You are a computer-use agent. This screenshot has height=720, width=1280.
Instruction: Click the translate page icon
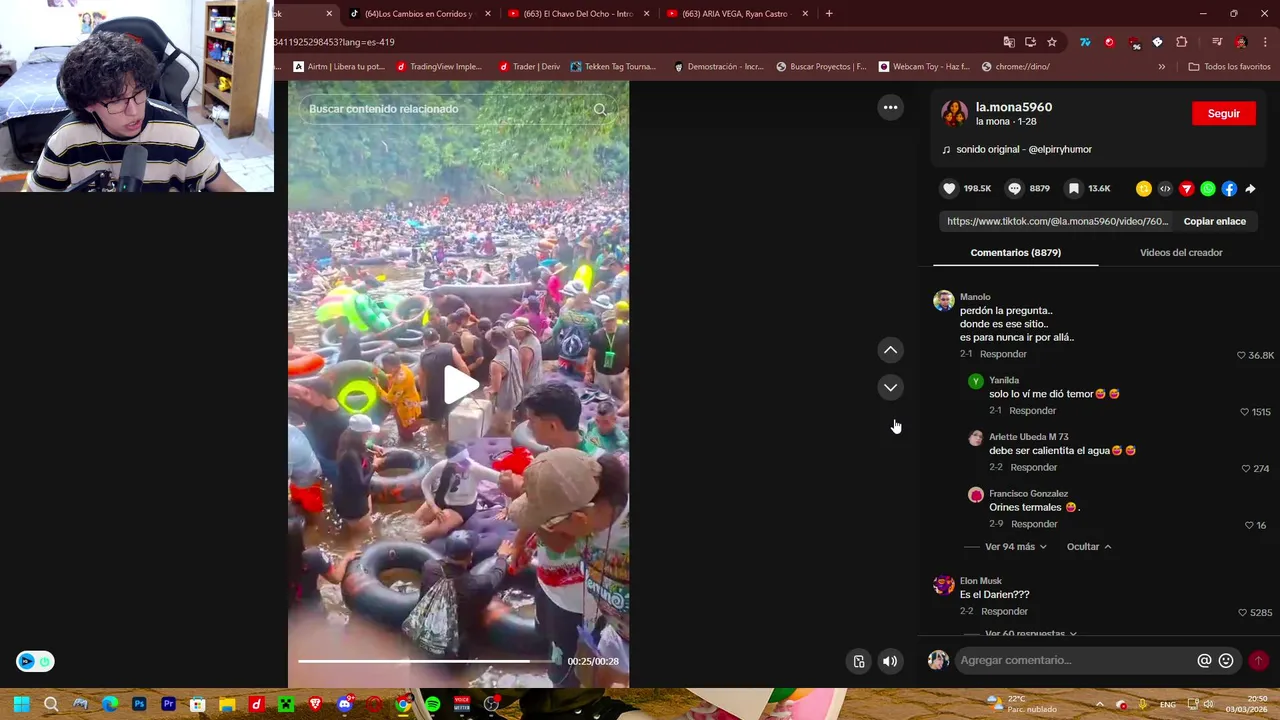tap(1009, 42)
